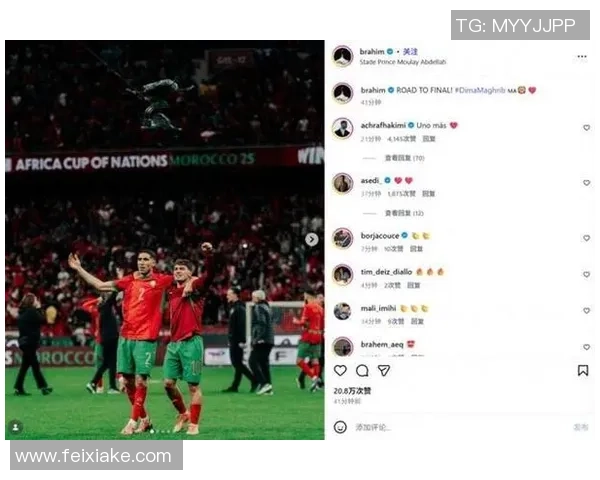Select the carousel pagination dots below photo
Image resolution: width=600 pixels, height=480 pixels.
point(160,431)
